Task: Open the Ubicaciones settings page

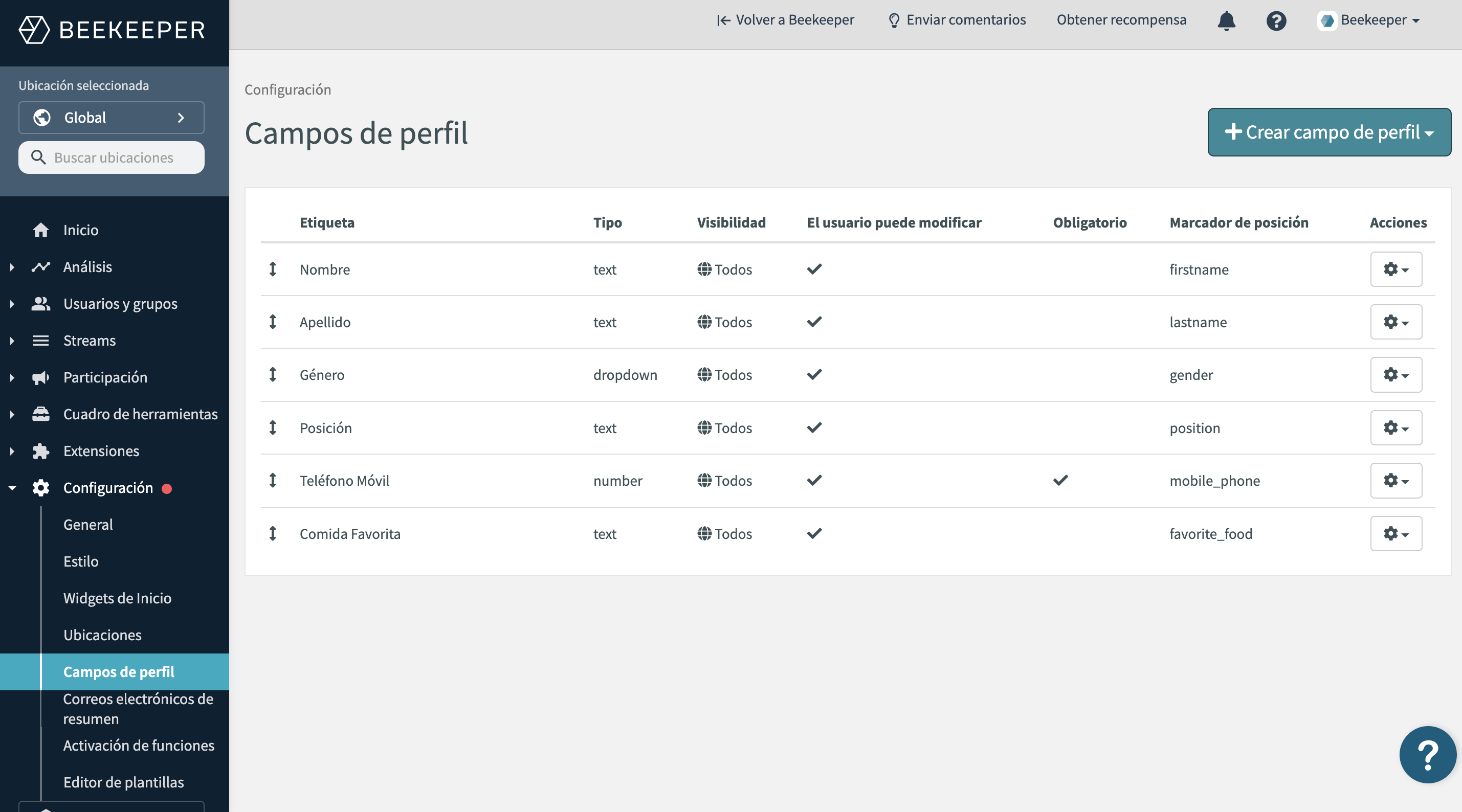Action: coord(102,635)
